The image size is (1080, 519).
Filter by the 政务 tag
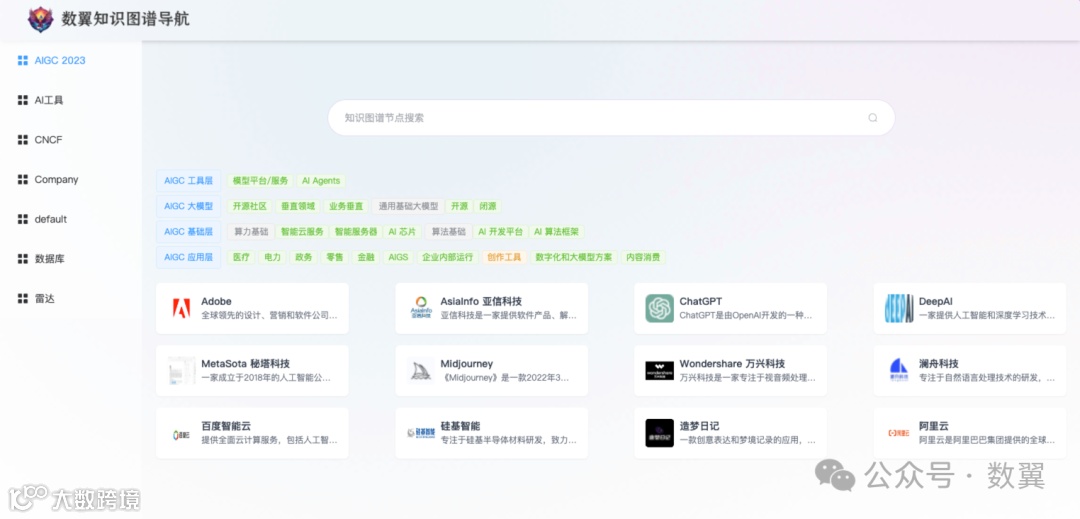(304, 257)
